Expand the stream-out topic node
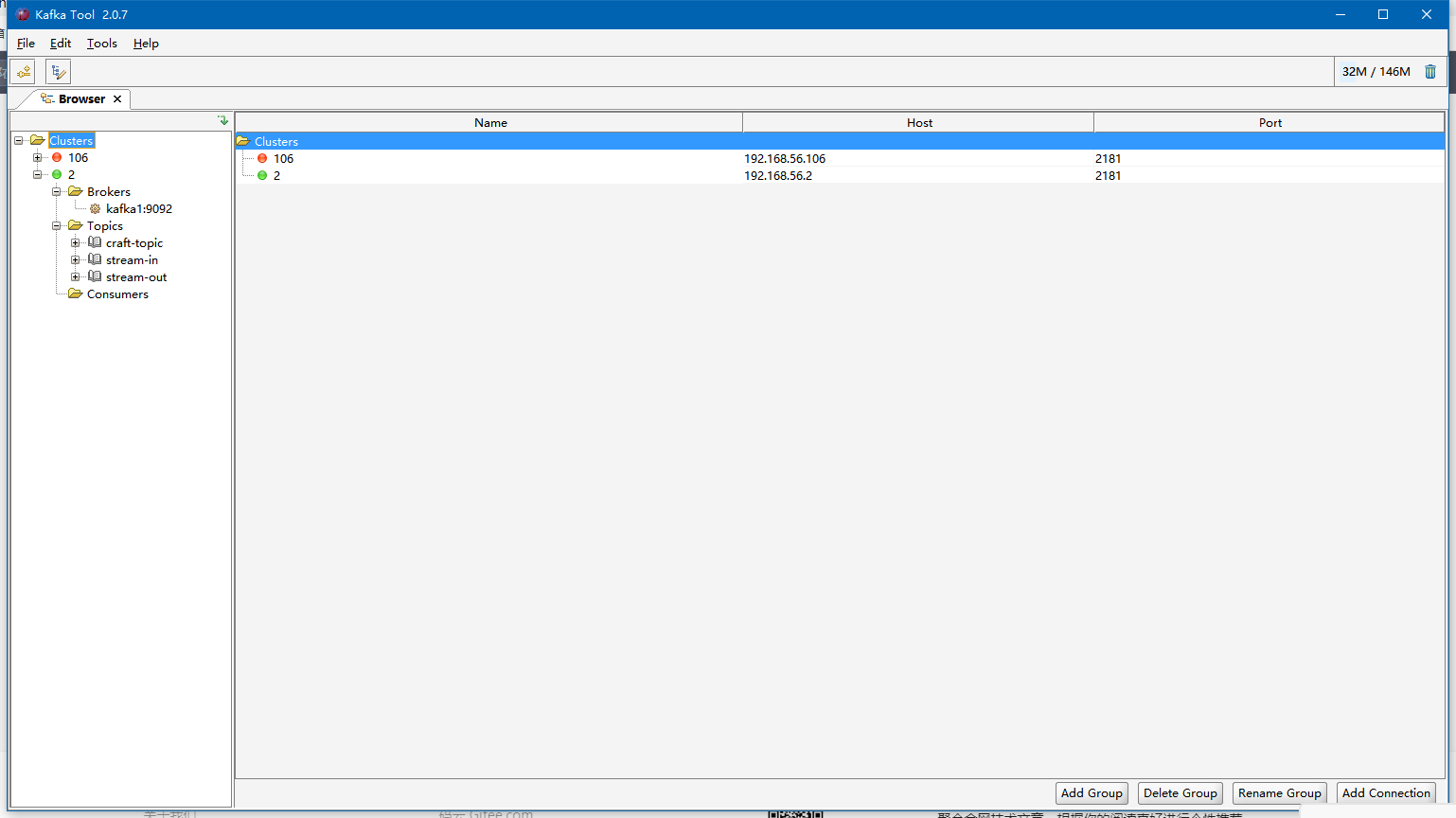Screen dimensions: 1456x818 click(75, 277)
